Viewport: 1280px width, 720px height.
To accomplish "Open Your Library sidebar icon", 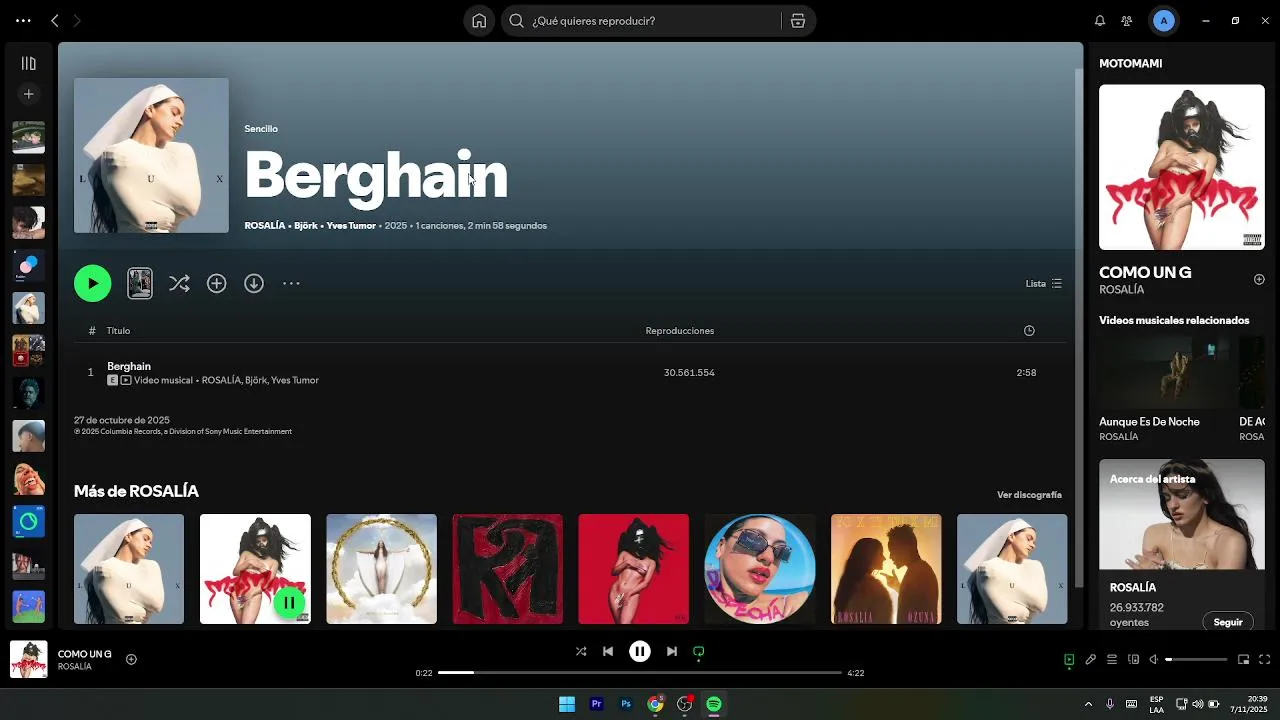I will [28, 63].
